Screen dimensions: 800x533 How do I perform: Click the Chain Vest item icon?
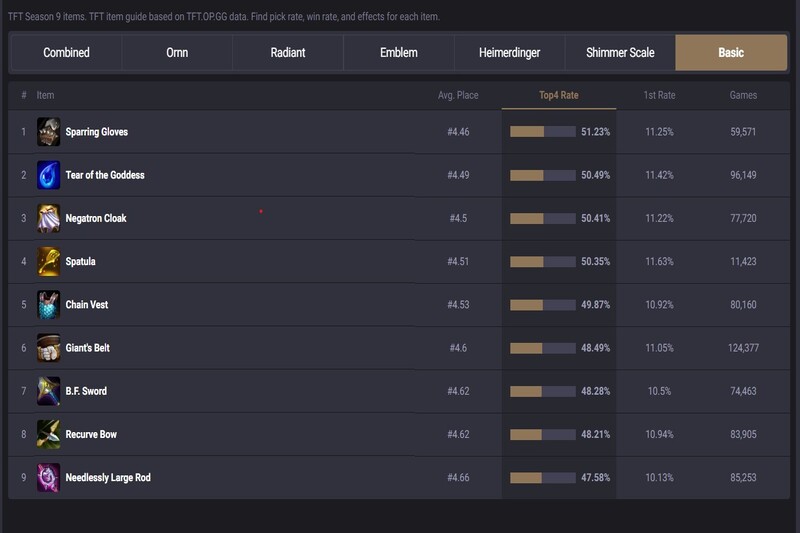click(x=48, y=304)
